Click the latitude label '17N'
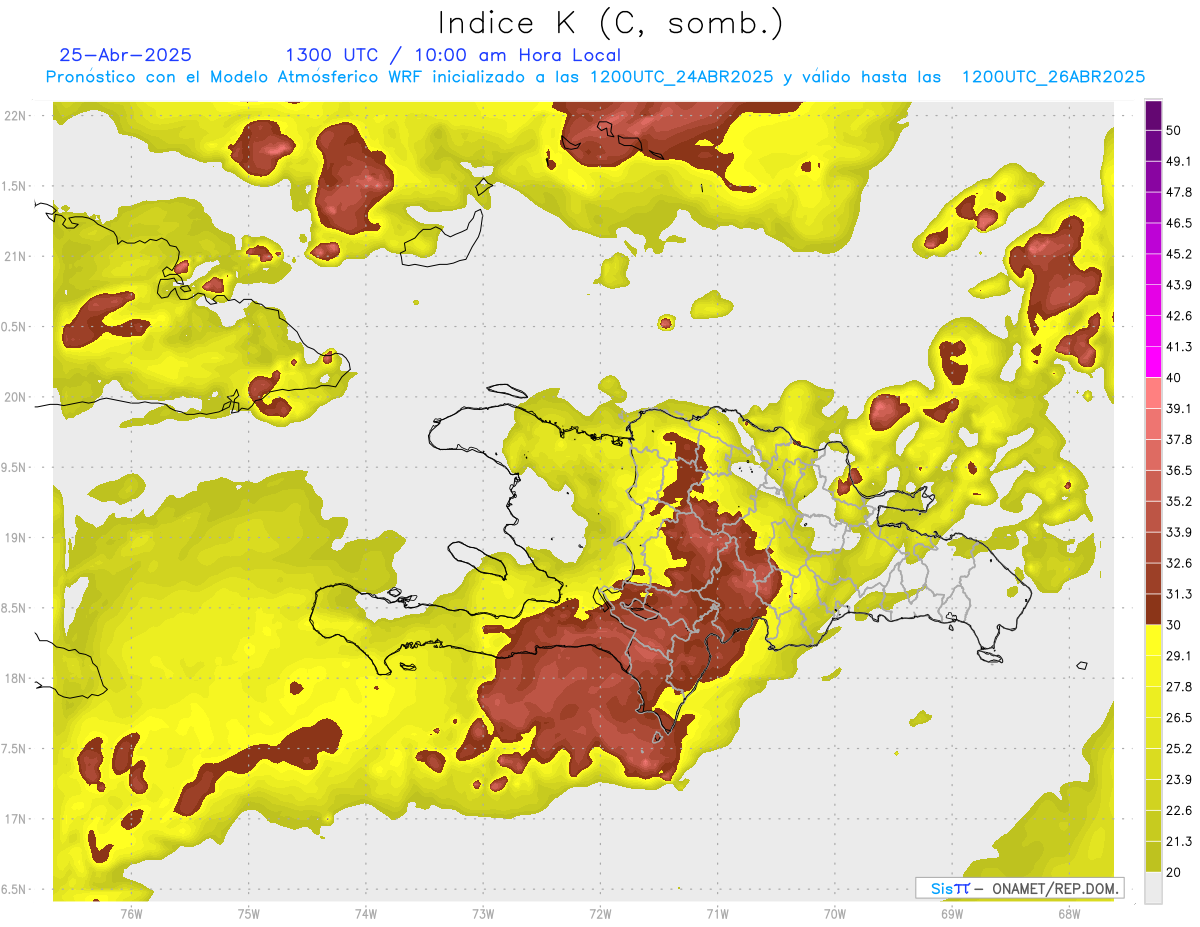 15,820
